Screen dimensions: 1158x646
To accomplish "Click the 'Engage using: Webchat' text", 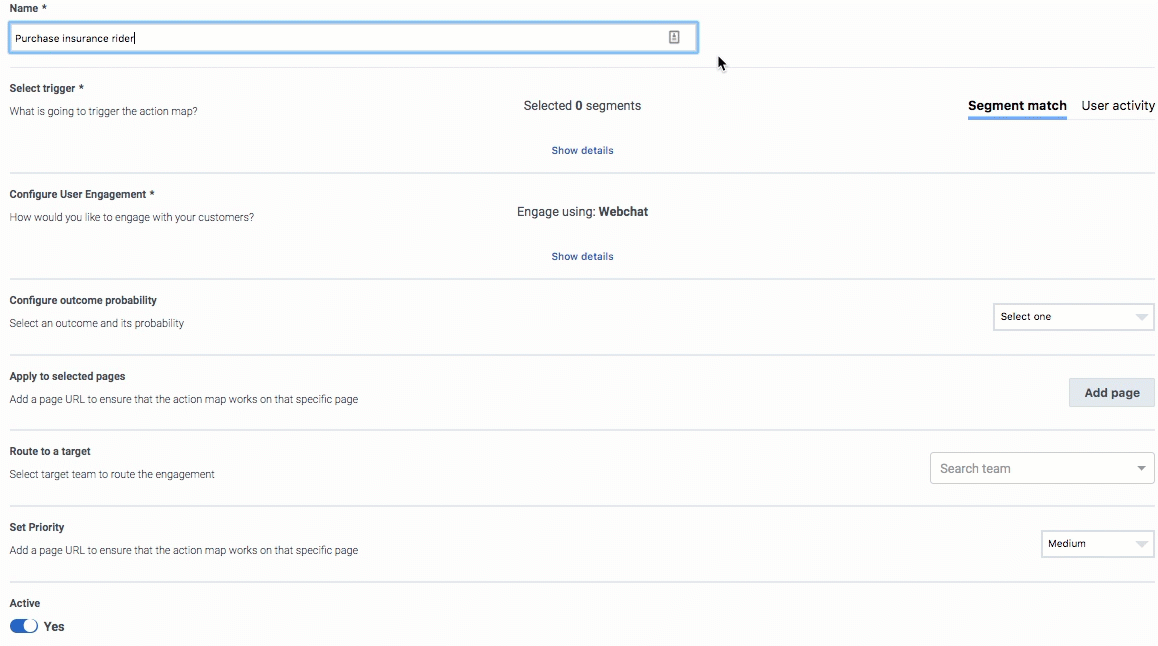I will click(x=582, y=212).
